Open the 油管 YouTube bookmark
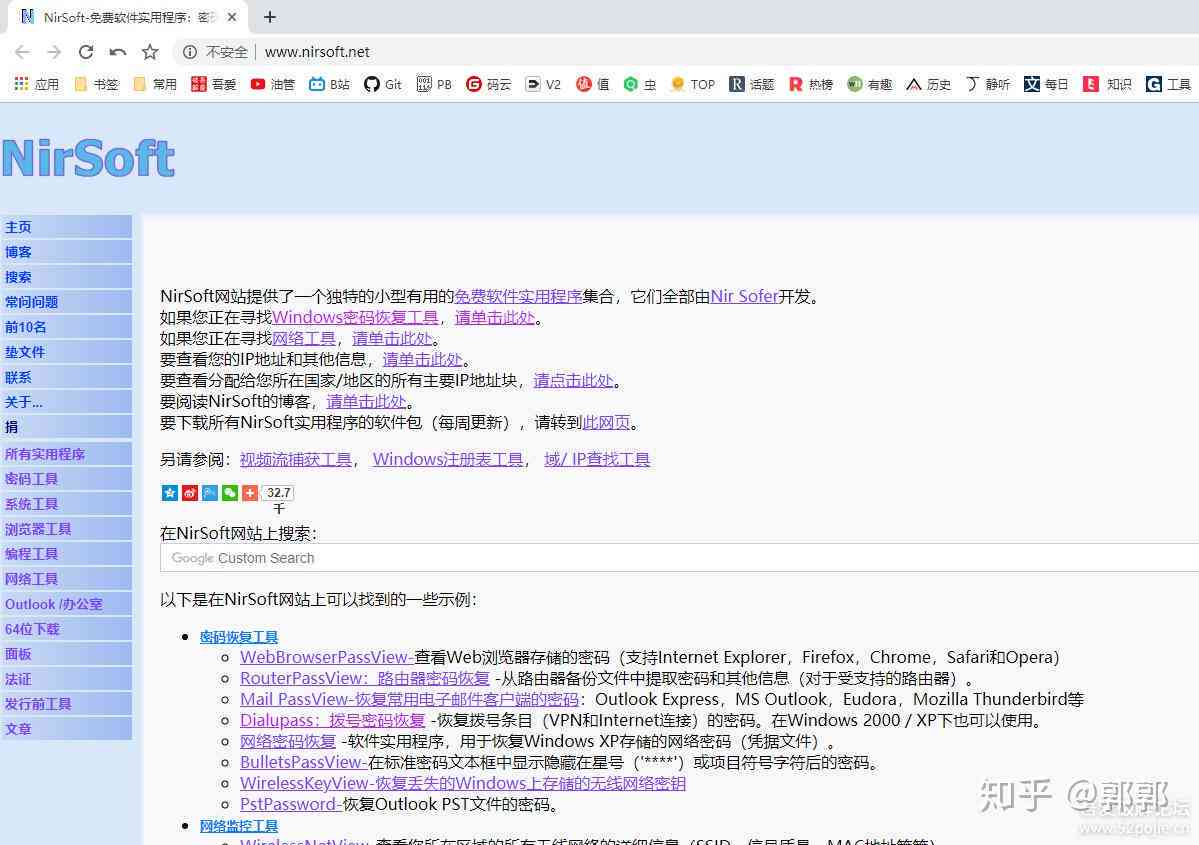1199x845 pixels. click(x=272, y=84)
